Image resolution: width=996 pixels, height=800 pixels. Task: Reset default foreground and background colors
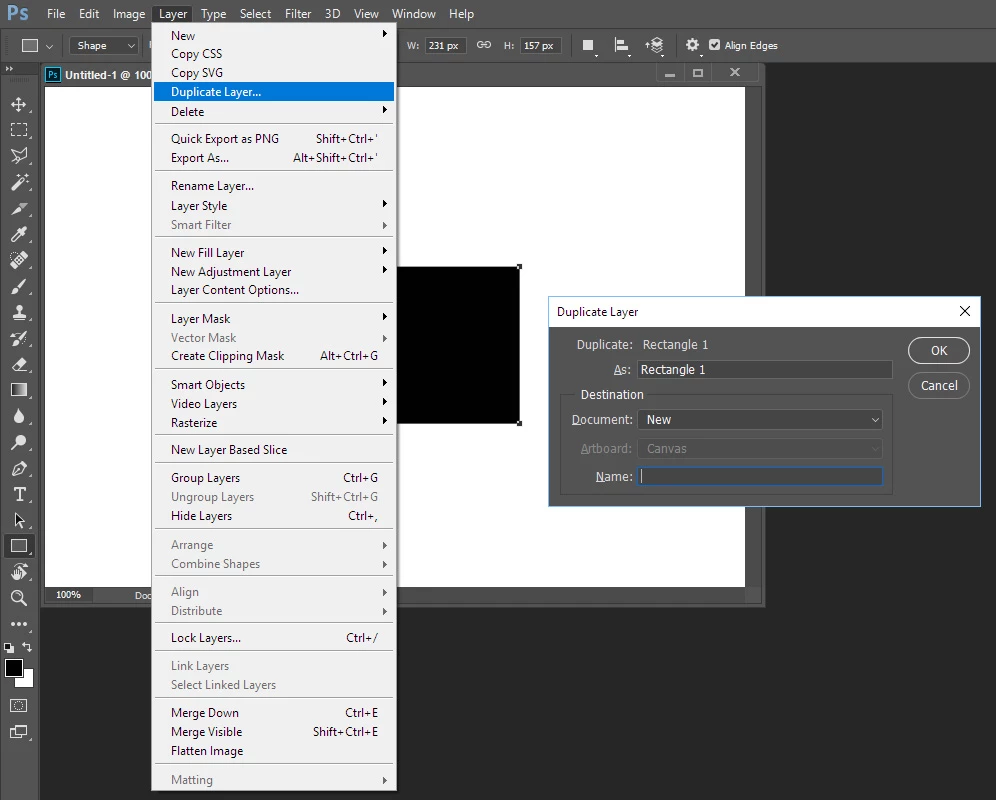pos(9,648)
